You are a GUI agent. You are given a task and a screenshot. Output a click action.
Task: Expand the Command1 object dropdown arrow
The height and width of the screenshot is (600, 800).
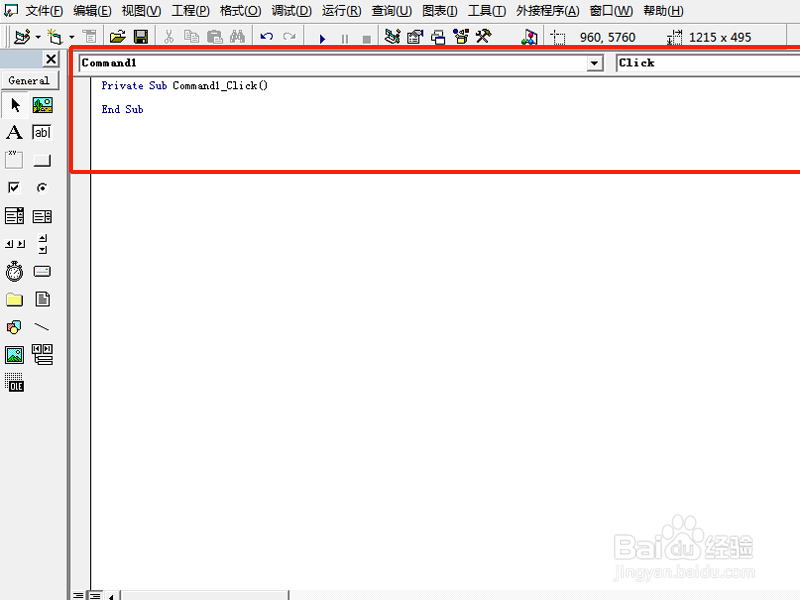click(594, 63)
